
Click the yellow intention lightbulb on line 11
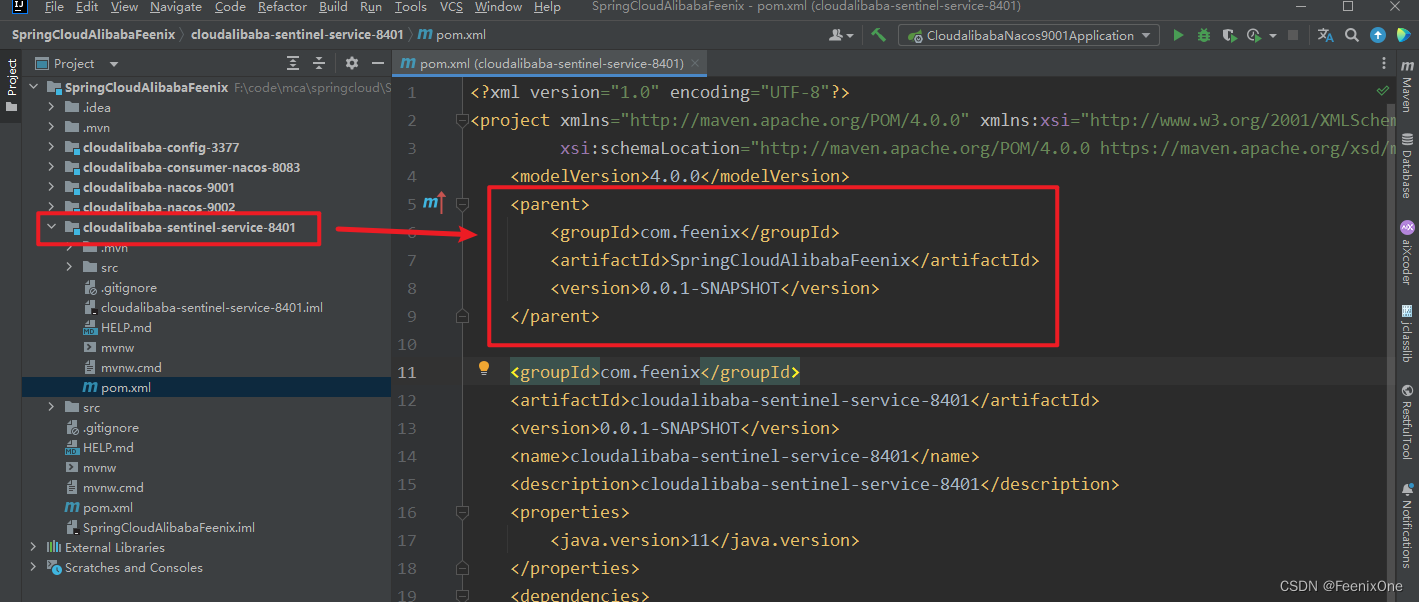pyautogui.click(x=484, y=369)
